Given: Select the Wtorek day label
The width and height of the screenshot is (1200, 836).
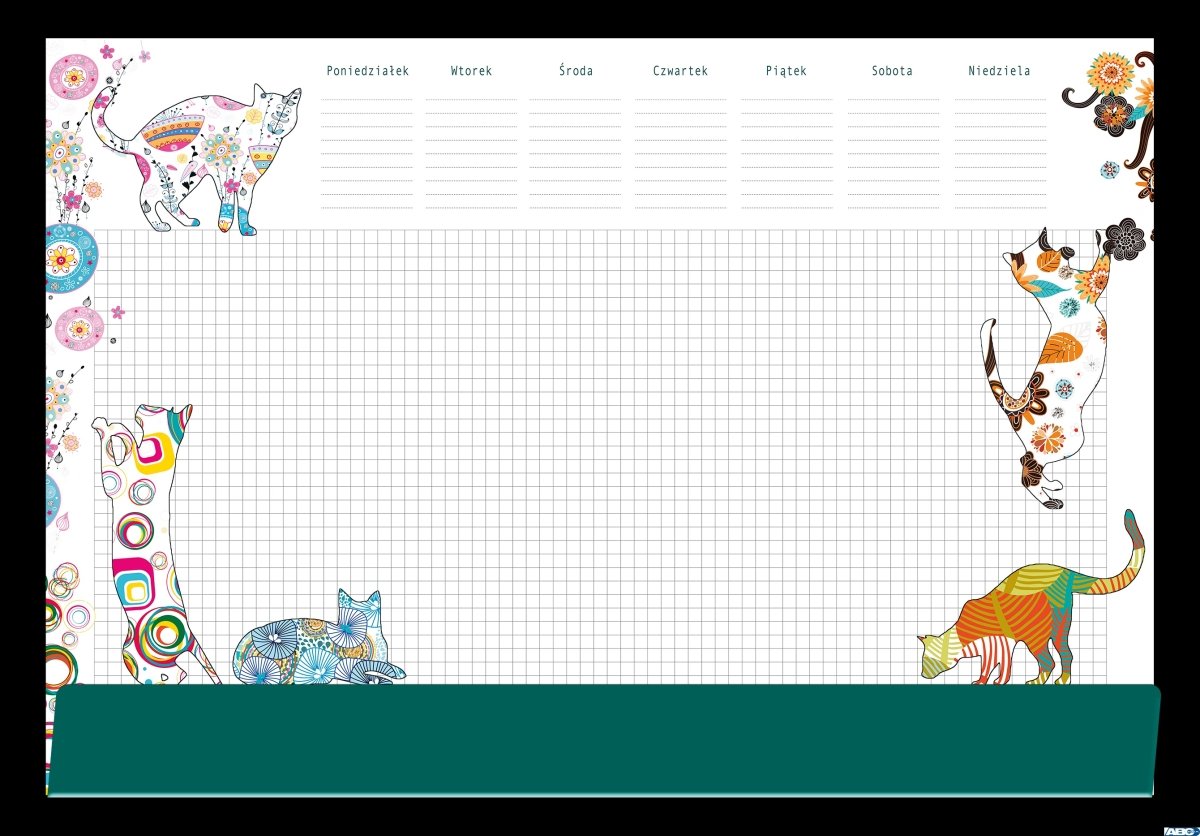Looking at the screenshot, I should coord(471,71).
